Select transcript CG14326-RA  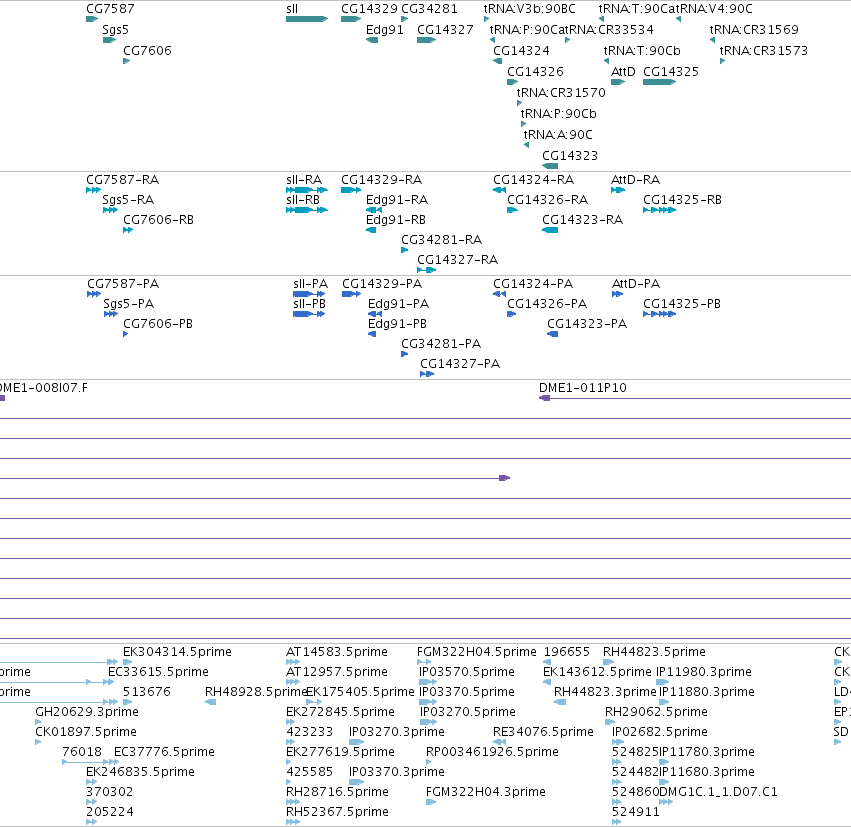[548, 200]
